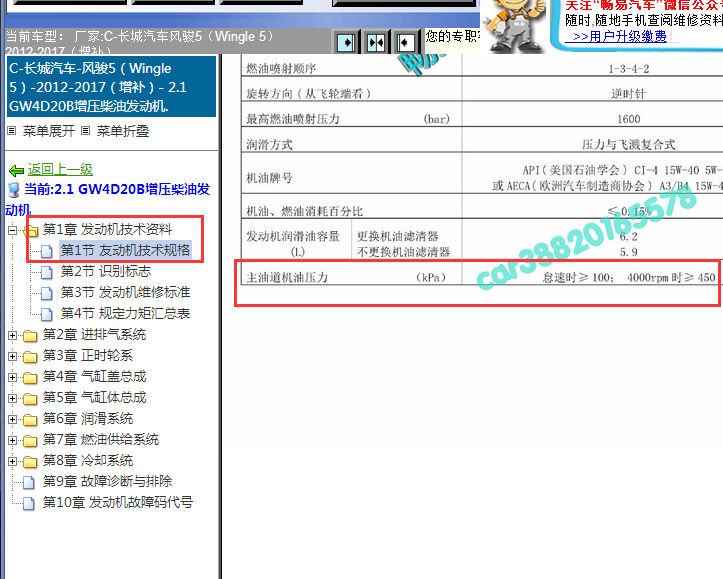Select 第4章 气缸盖总成 chapter
This screenshot has height=579, width=723.
(x=94, y=377)
